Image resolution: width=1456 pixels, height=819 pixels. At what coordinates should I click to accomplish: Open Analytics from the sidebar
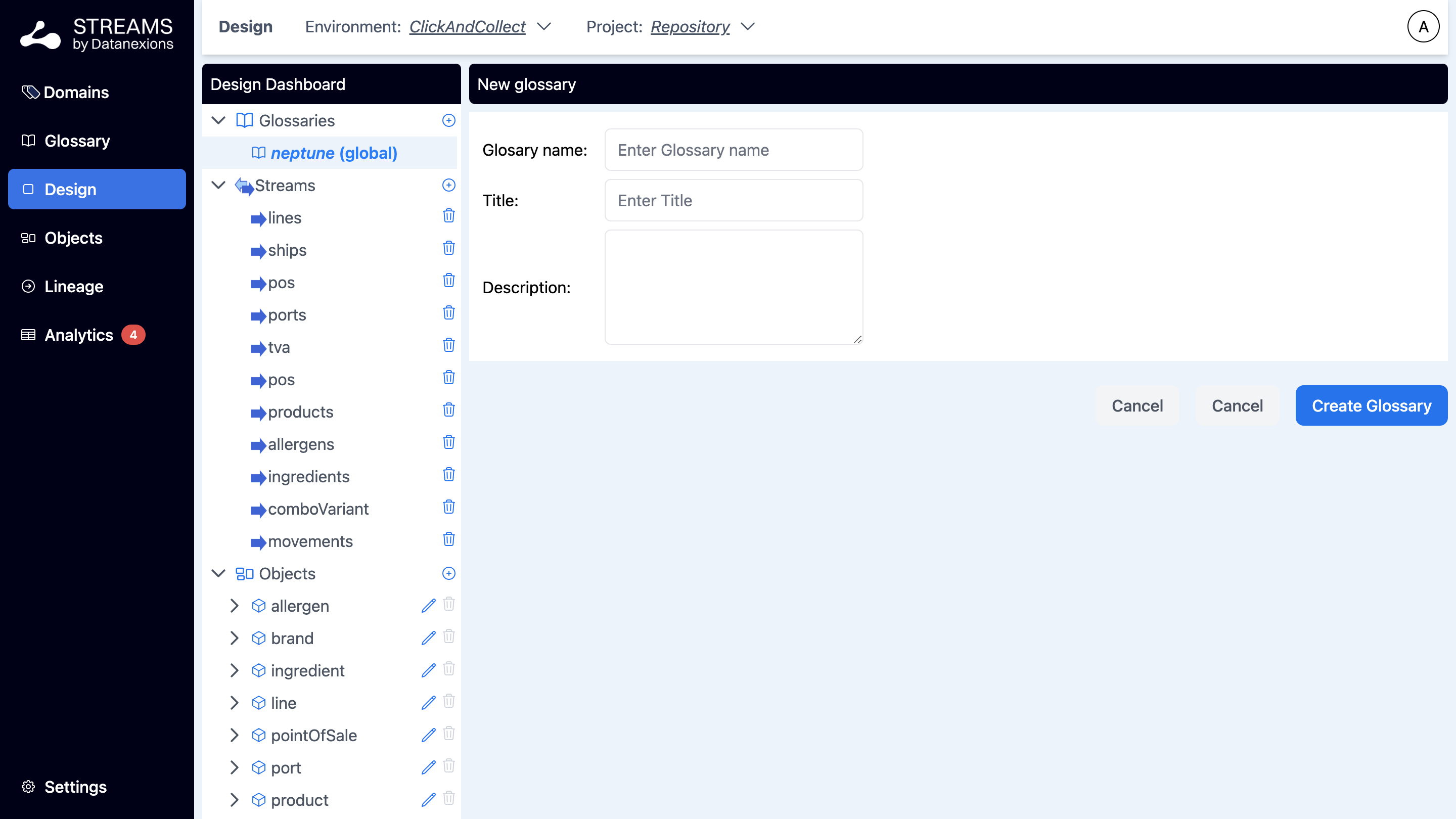point(78,335)
